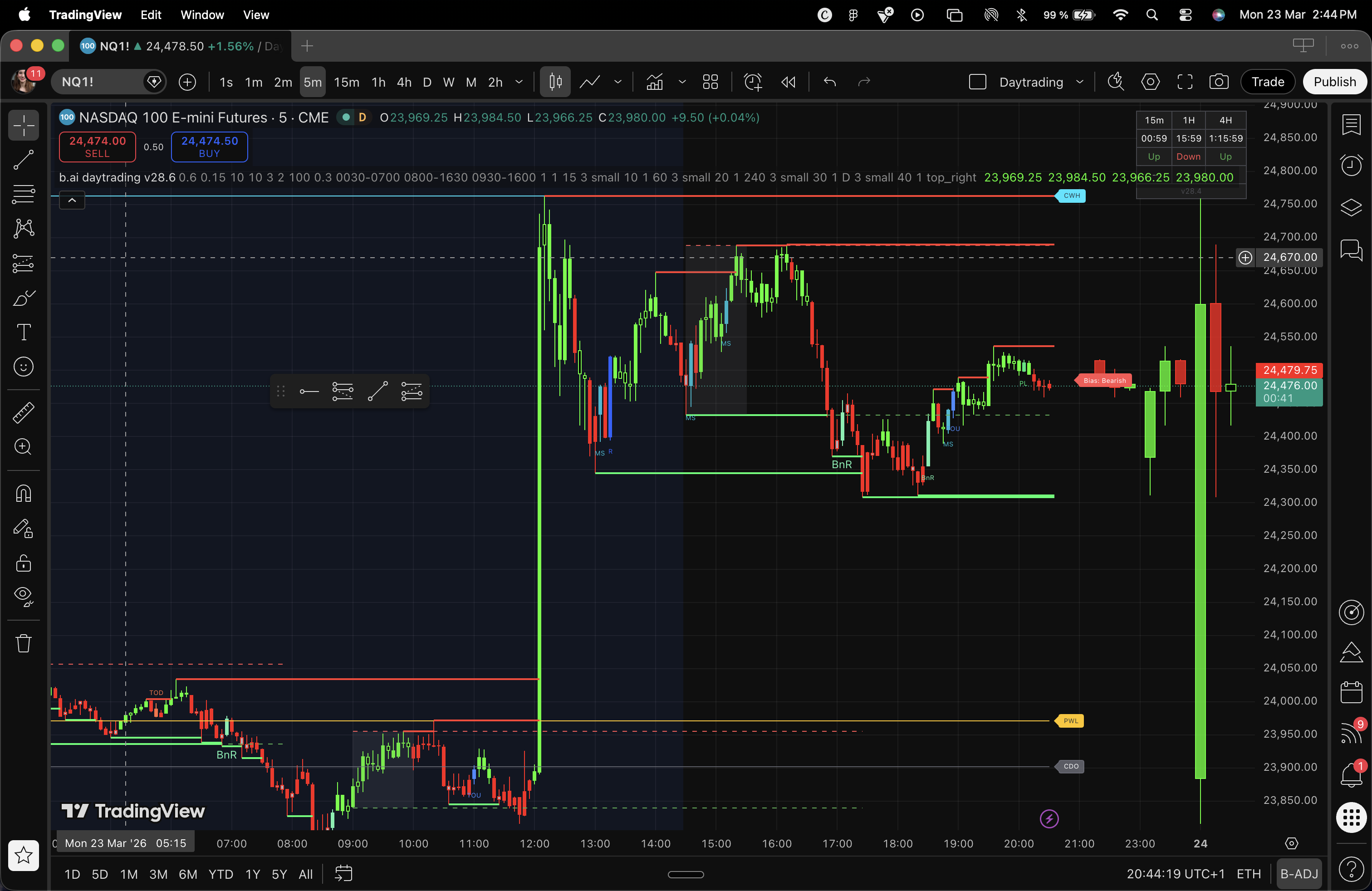Screen dimensions: 1372x891
Task: Open the forecasting and measurement tools
Action: (24, 264)
